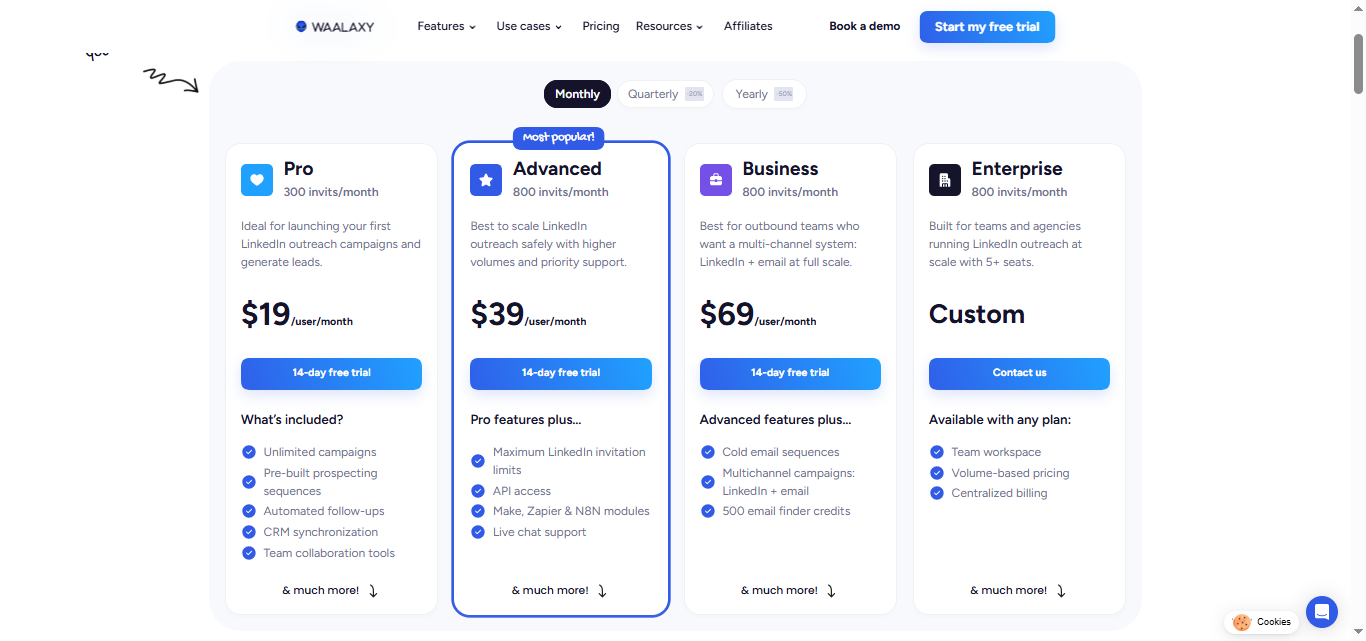Switch to Quarterly billing
Image resolution: width=1366 pixels, height=641 pixels.
(666, 94)
